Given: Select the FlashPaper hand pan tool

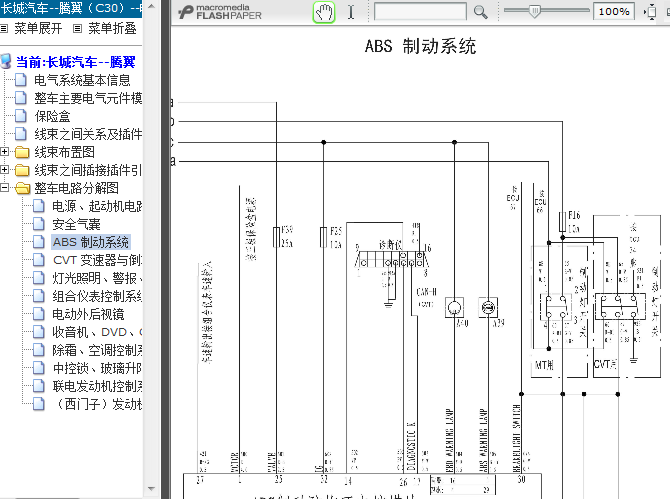Looking at the screenshot, I should 324,12.
